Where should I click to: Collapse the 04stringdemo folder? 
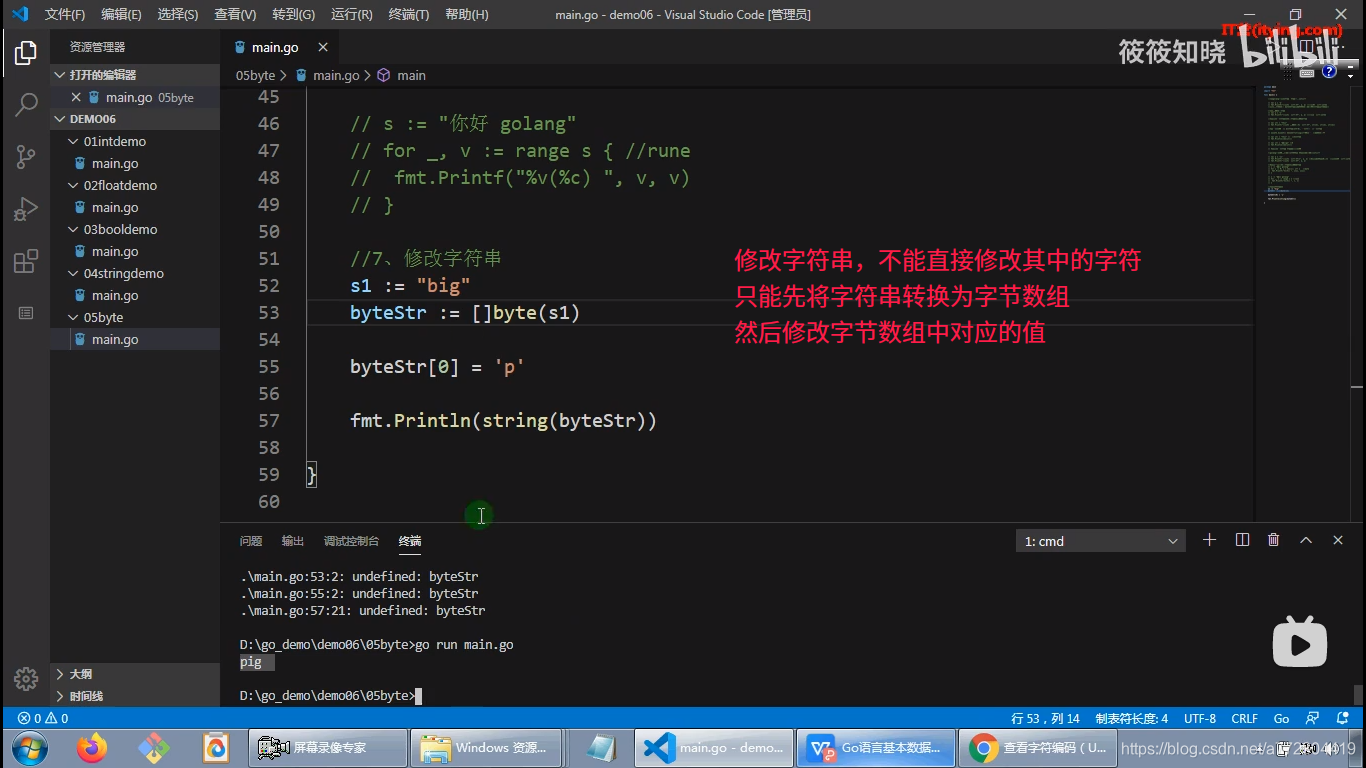click(135, 273)
